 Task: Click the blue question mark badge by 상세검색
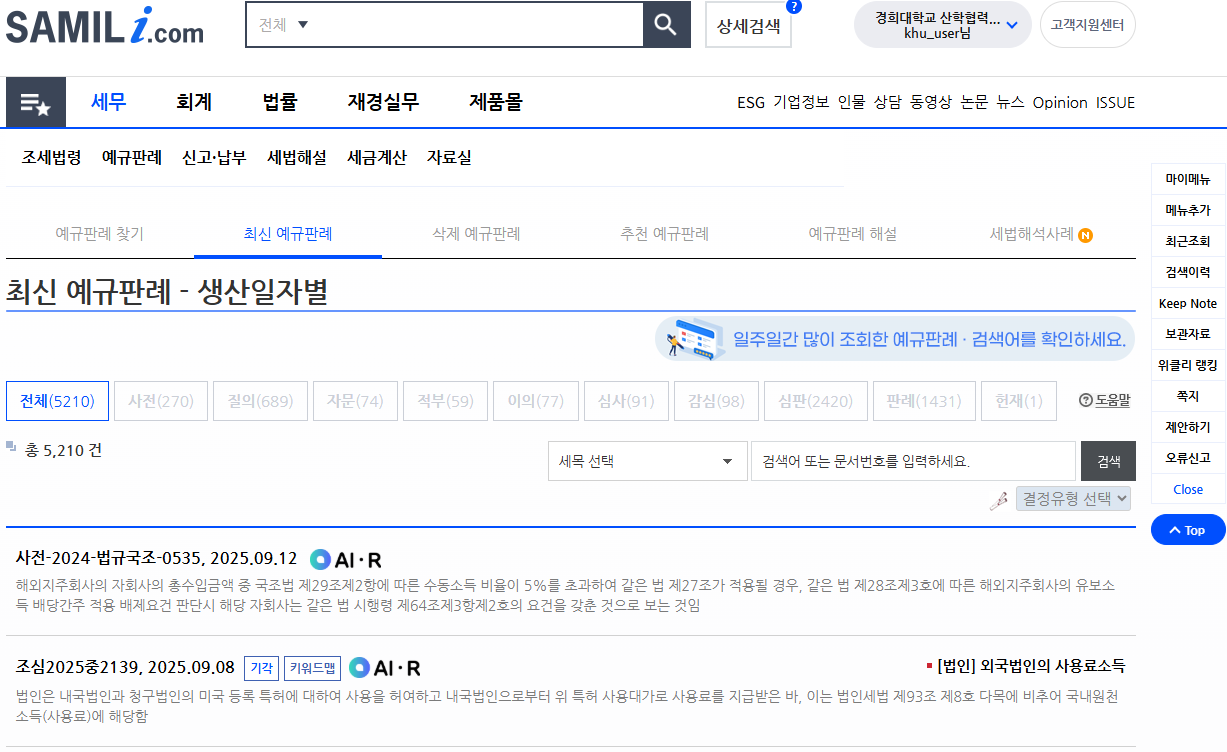[x=794, y=6]
